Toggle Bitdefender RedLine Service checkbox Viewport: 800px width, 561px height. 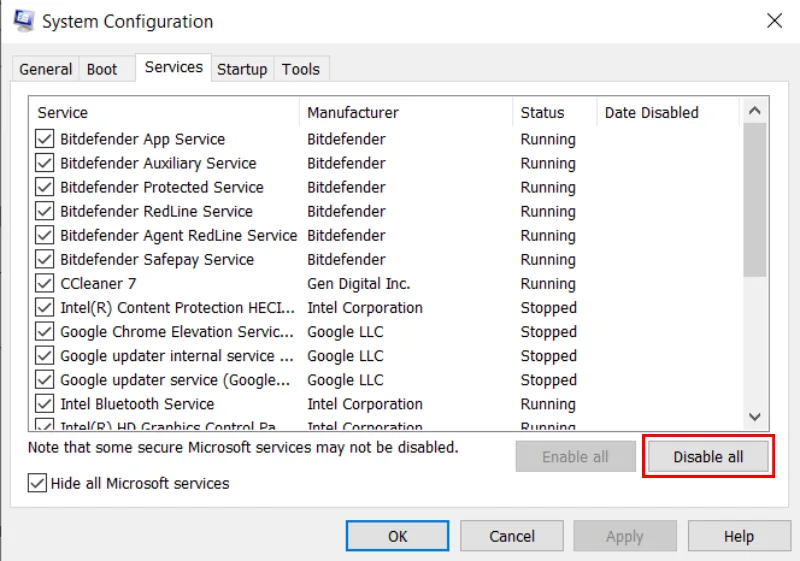pyautogui.click(x=44, y=211)
